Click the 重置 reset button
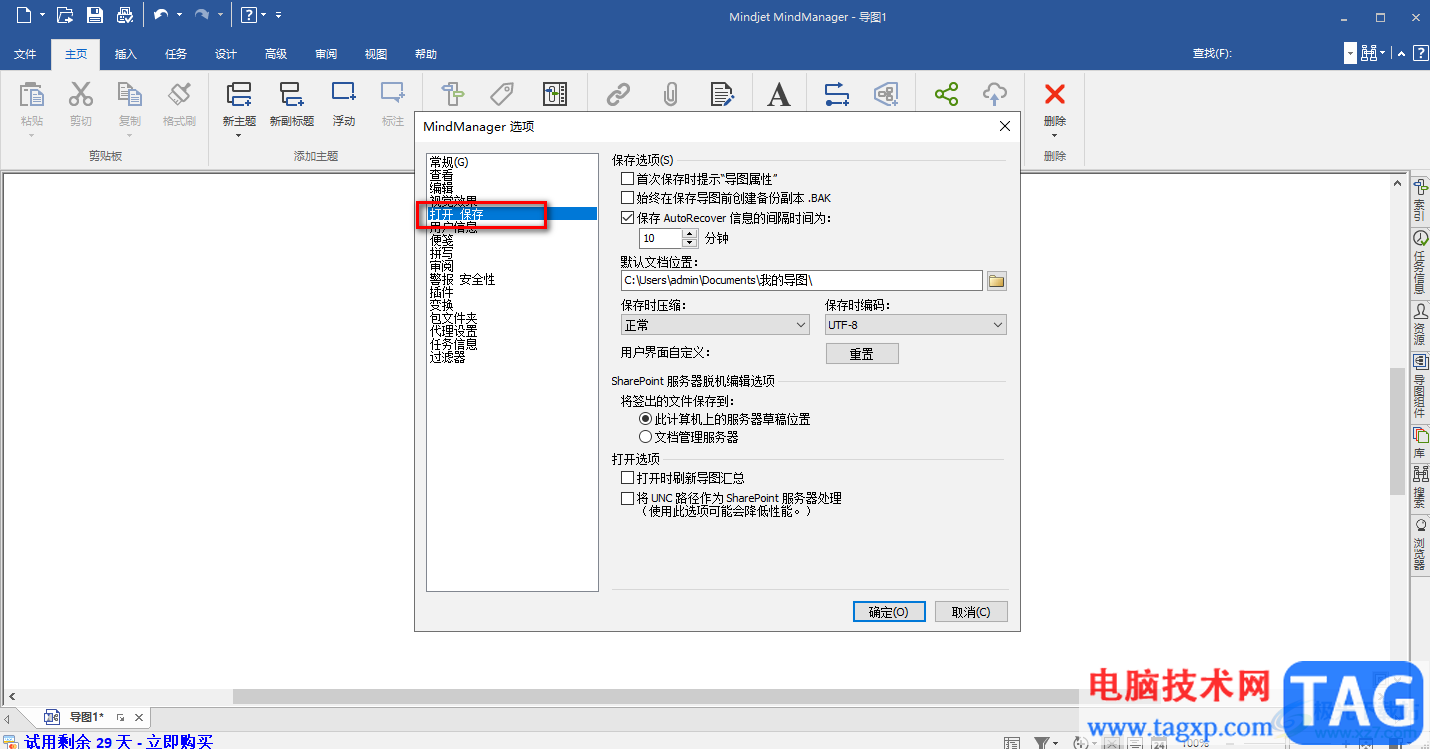The image size is (1430, 749). pos(862,354)
